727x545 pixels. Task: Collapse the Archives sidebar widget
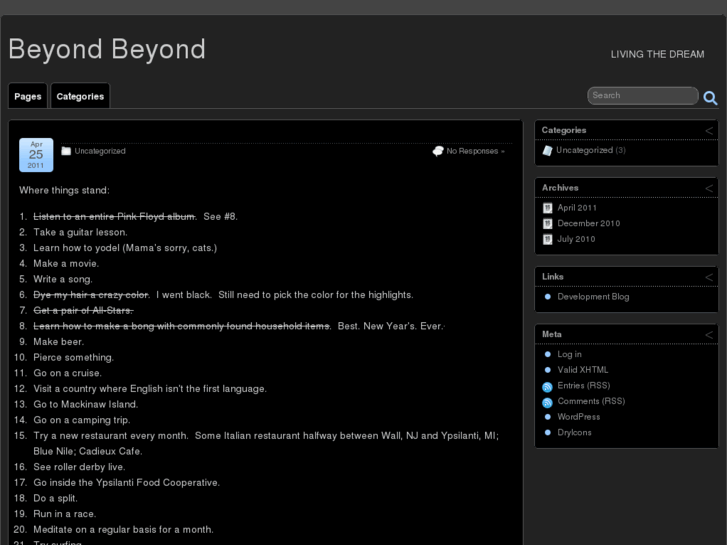click(x=709, y=188)
